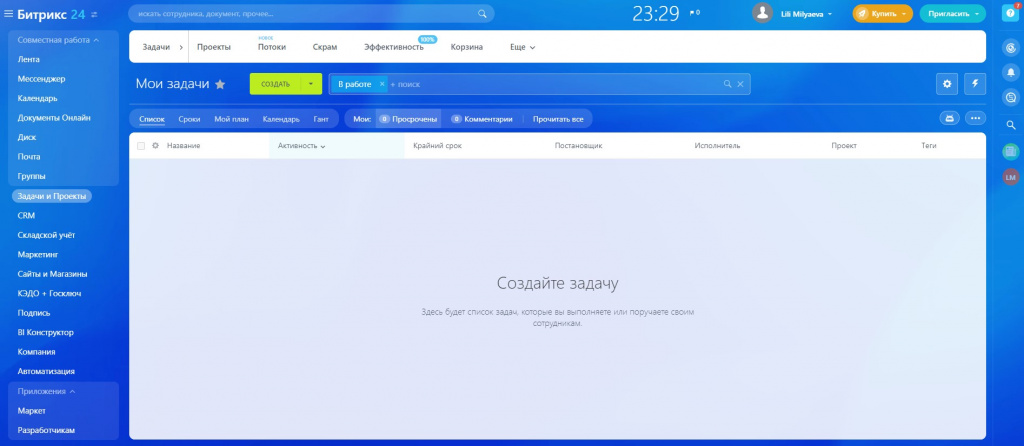Filter by Просрочены counter
This screenshot has height=446, width=1024.
click(x=408, y=119)
